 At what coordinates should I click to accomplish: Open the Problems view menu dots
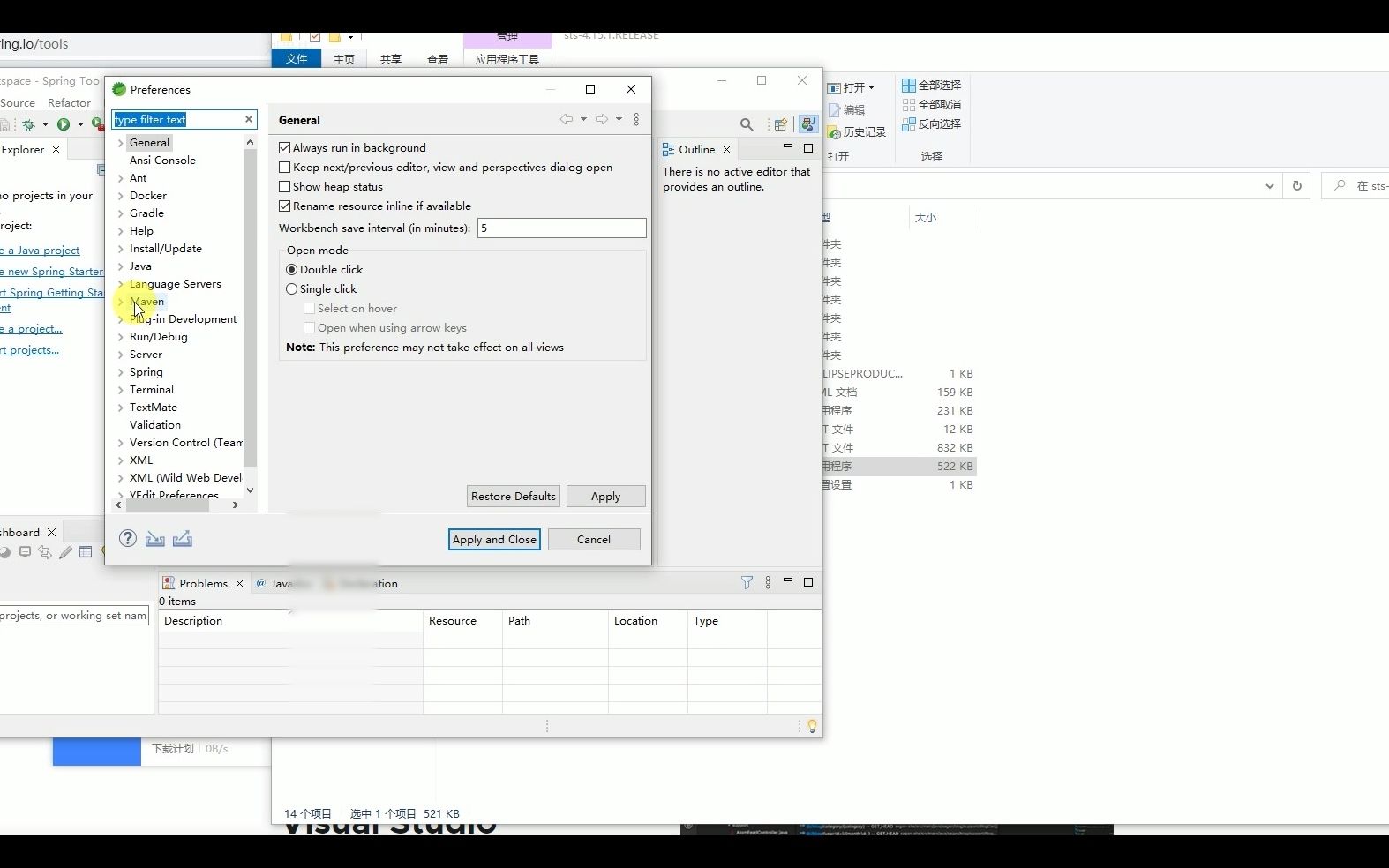(768, 582)
